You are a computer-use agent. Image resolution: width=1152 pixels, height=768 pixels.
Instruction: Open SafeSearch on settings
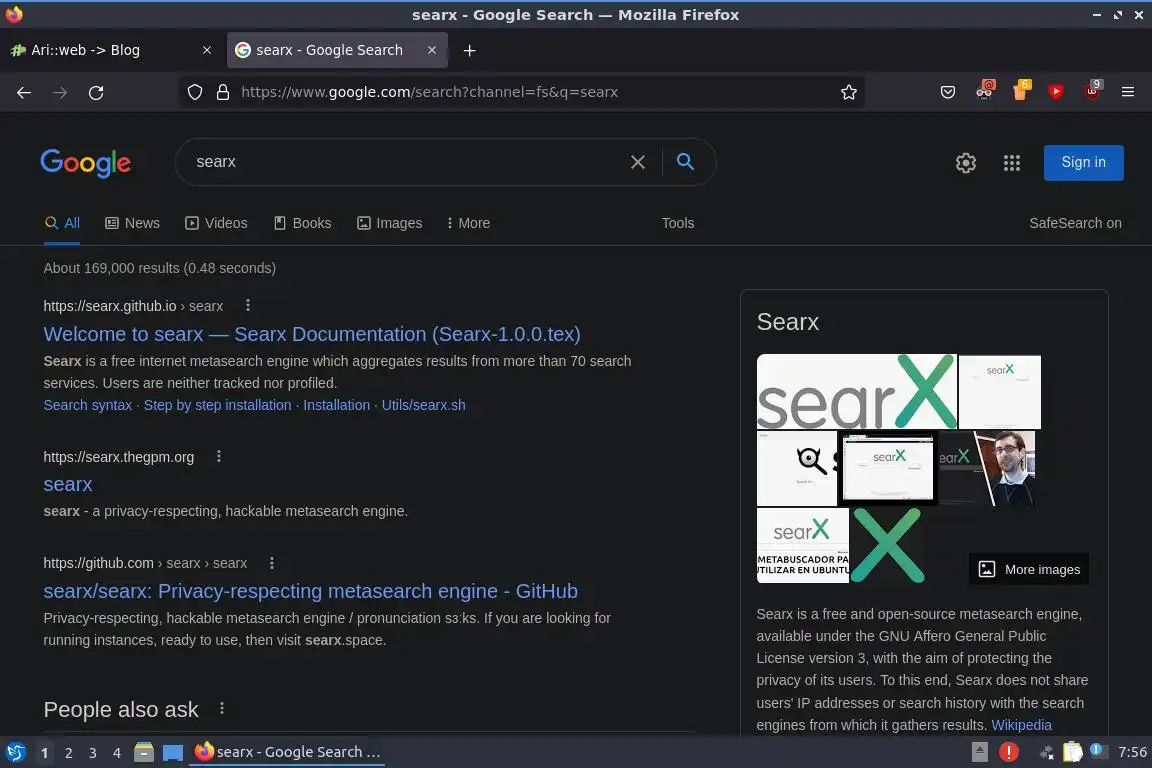(x=1075, y=223)
